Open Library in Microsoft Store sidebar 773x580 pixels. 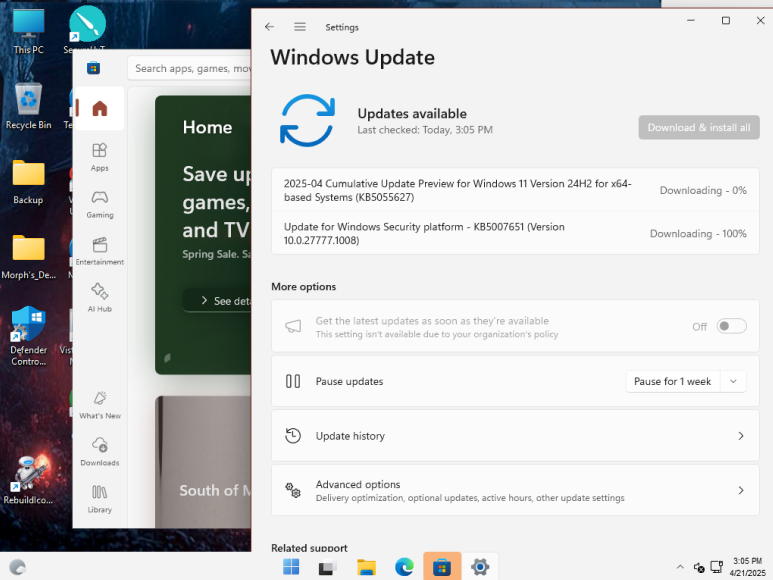pyautogui.click(x=100, y=499)
